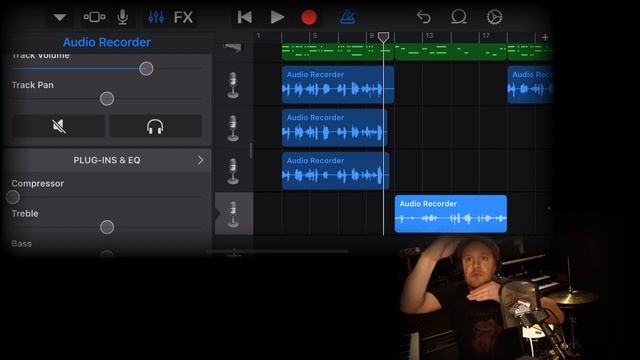
Task: Expand PLUG-INS & EQ section
Action: [x=107, y=160]
